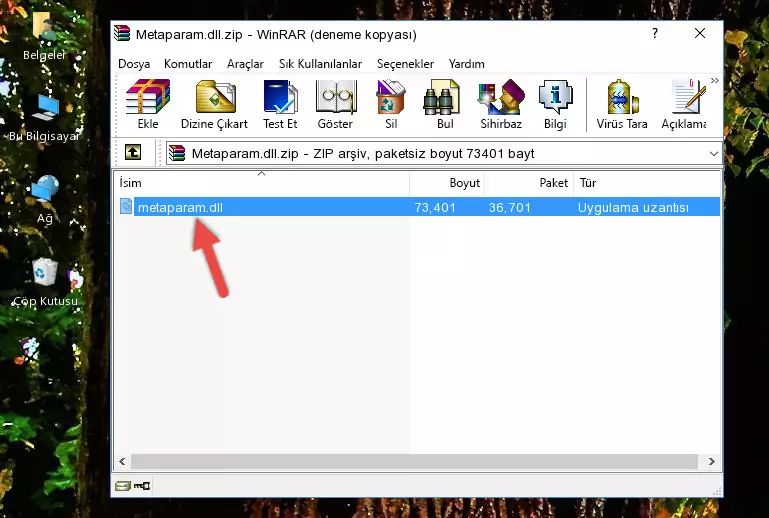The image size is (769, 518).
Task: Open the Komutlar menu
Action: click(x=188, y=64)
